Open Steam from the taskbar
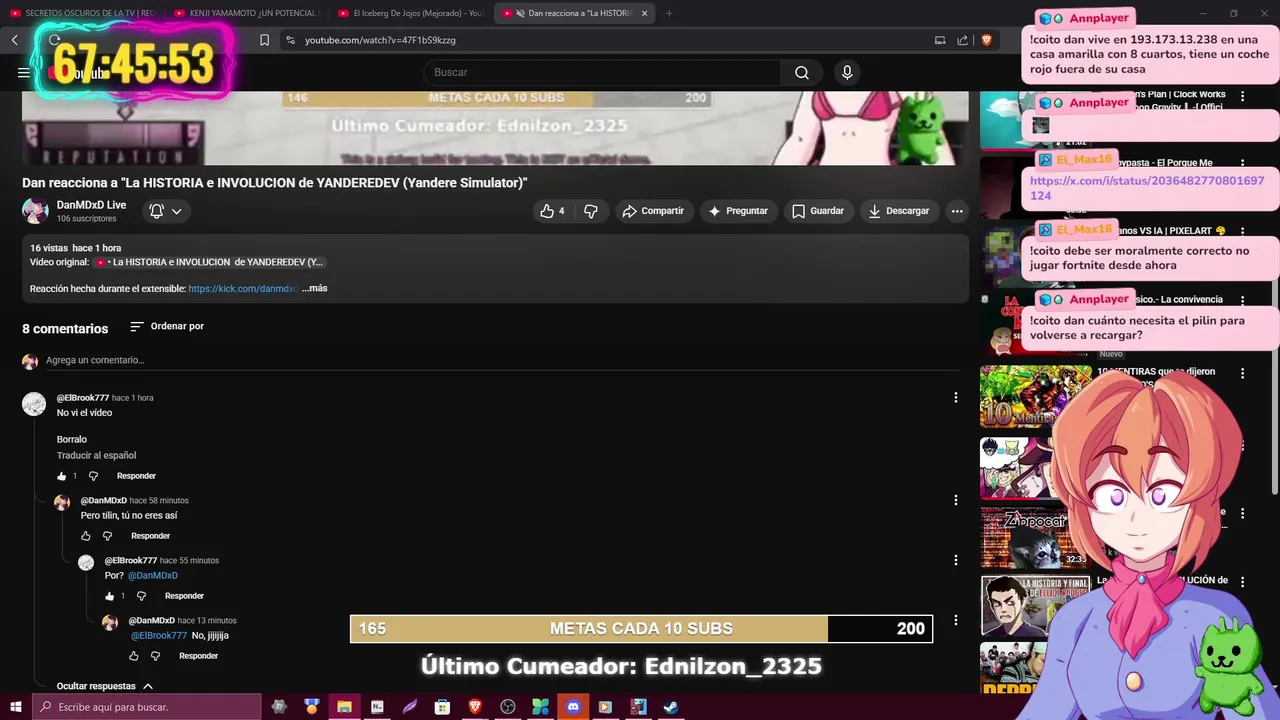The height and width of the screenshot is (720, 1280). click(x=671, y=707)
